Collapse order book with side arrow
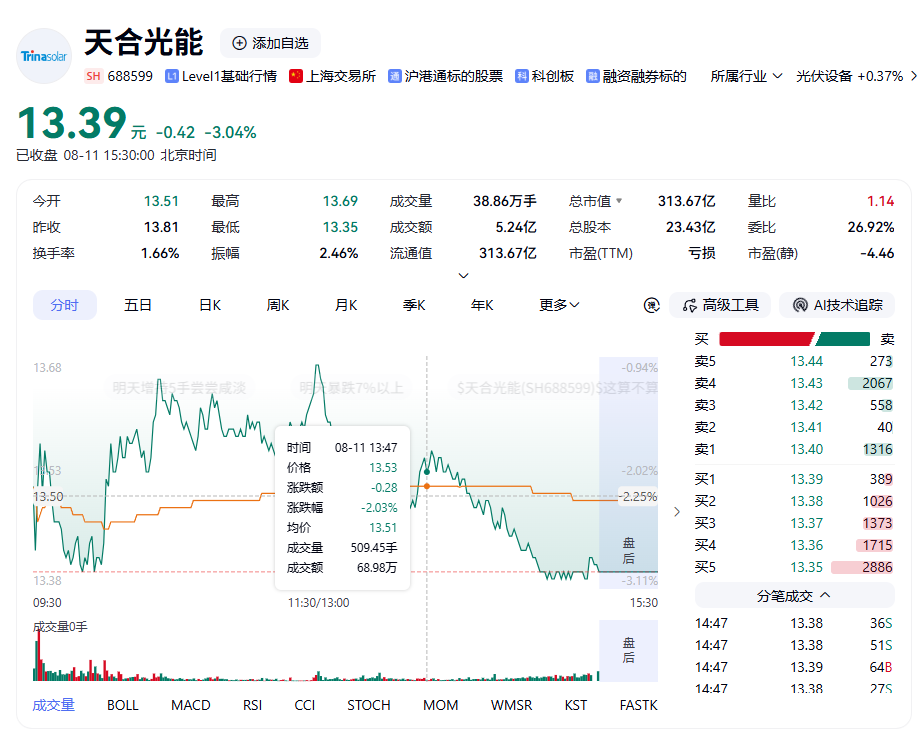 point(677,512)
